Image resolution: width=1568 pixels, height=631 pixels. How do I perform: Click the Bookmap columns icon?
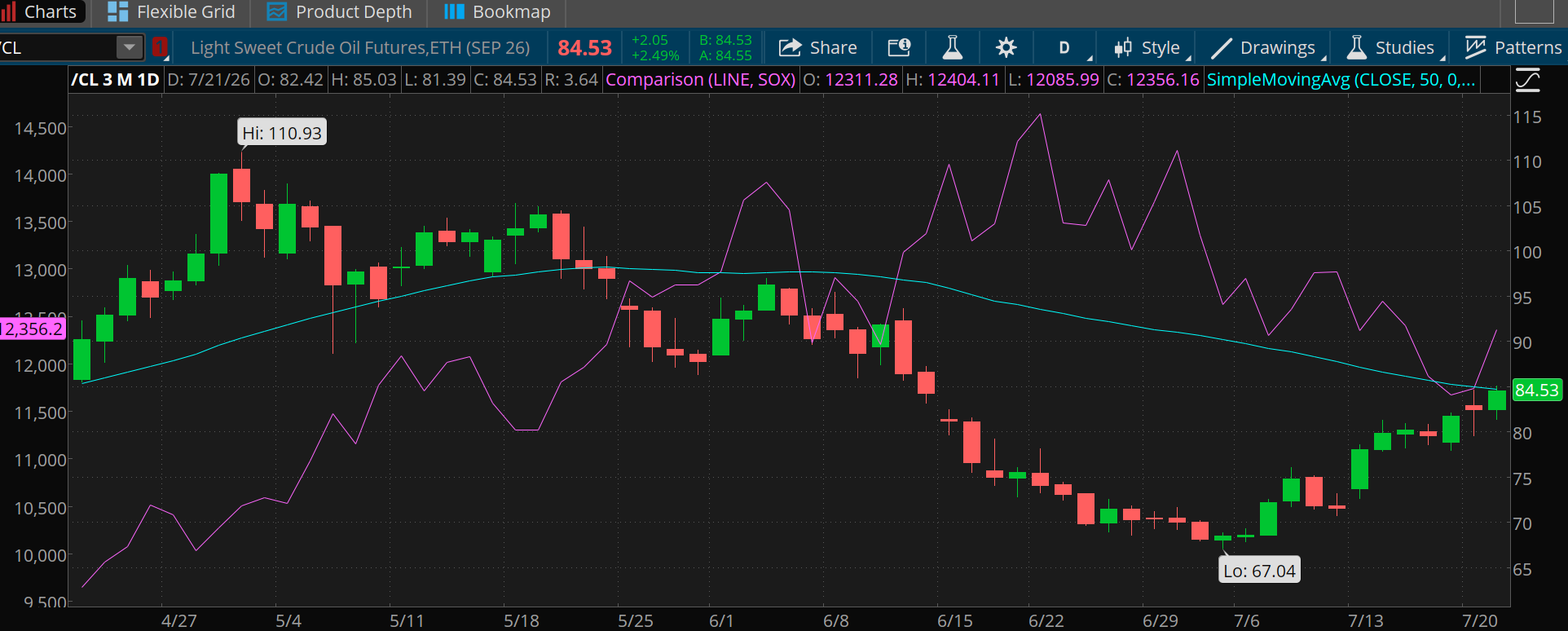click(454, 11)
